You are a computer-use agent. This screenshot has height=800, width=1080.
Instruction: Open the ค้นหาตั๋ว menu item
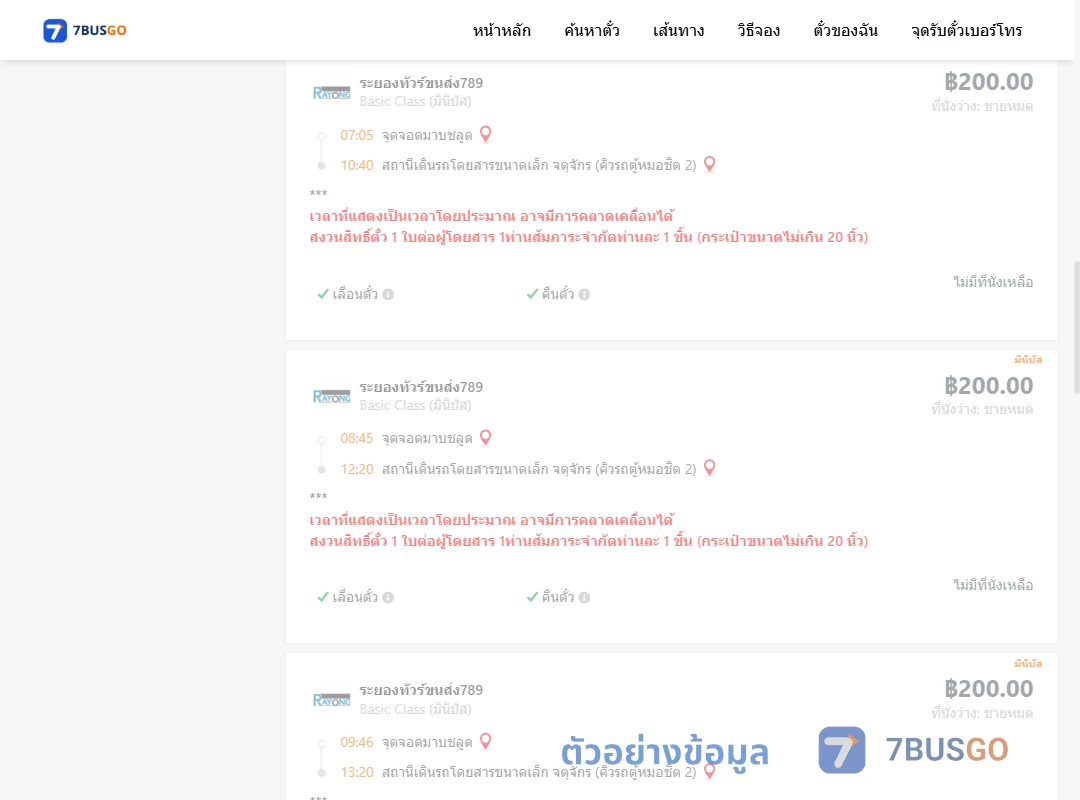click(592, 30)
